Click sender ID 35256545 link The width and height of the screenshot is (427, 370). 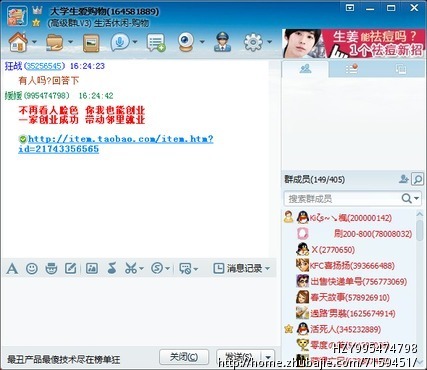pyautogui.click(x=44, y=66)
